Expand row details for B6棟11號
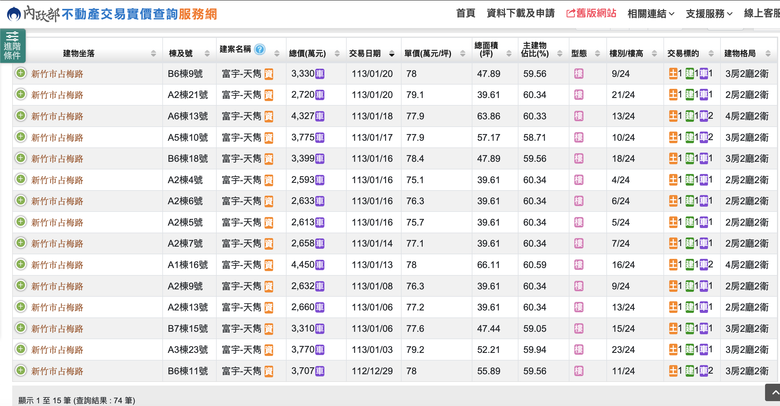Image resolution: width=780 pixels, height=406 pixels. tap(20, 370)
